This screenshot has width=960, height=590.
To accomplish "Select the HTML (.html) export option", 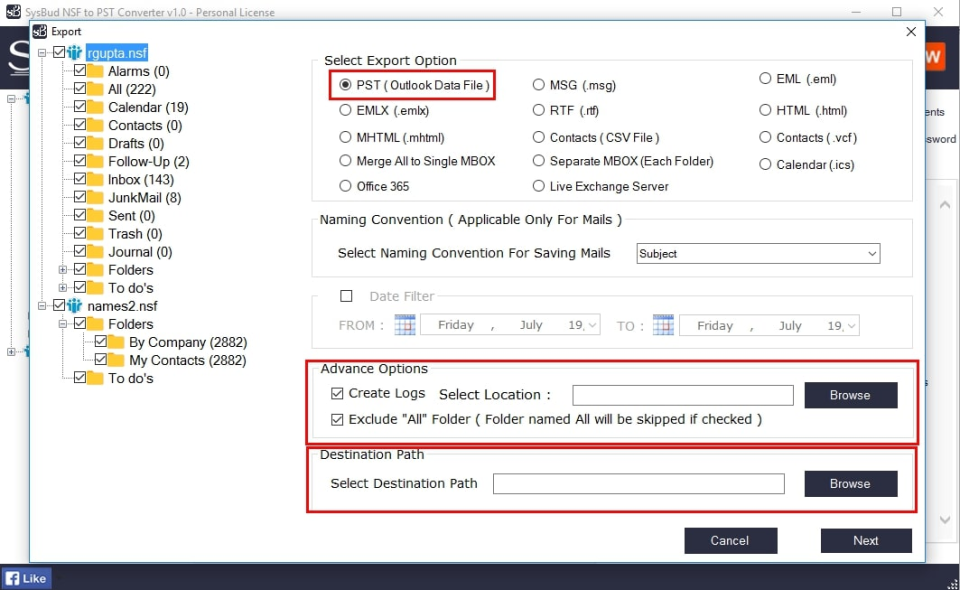I will pyautogui.click(x=765, y=110).
